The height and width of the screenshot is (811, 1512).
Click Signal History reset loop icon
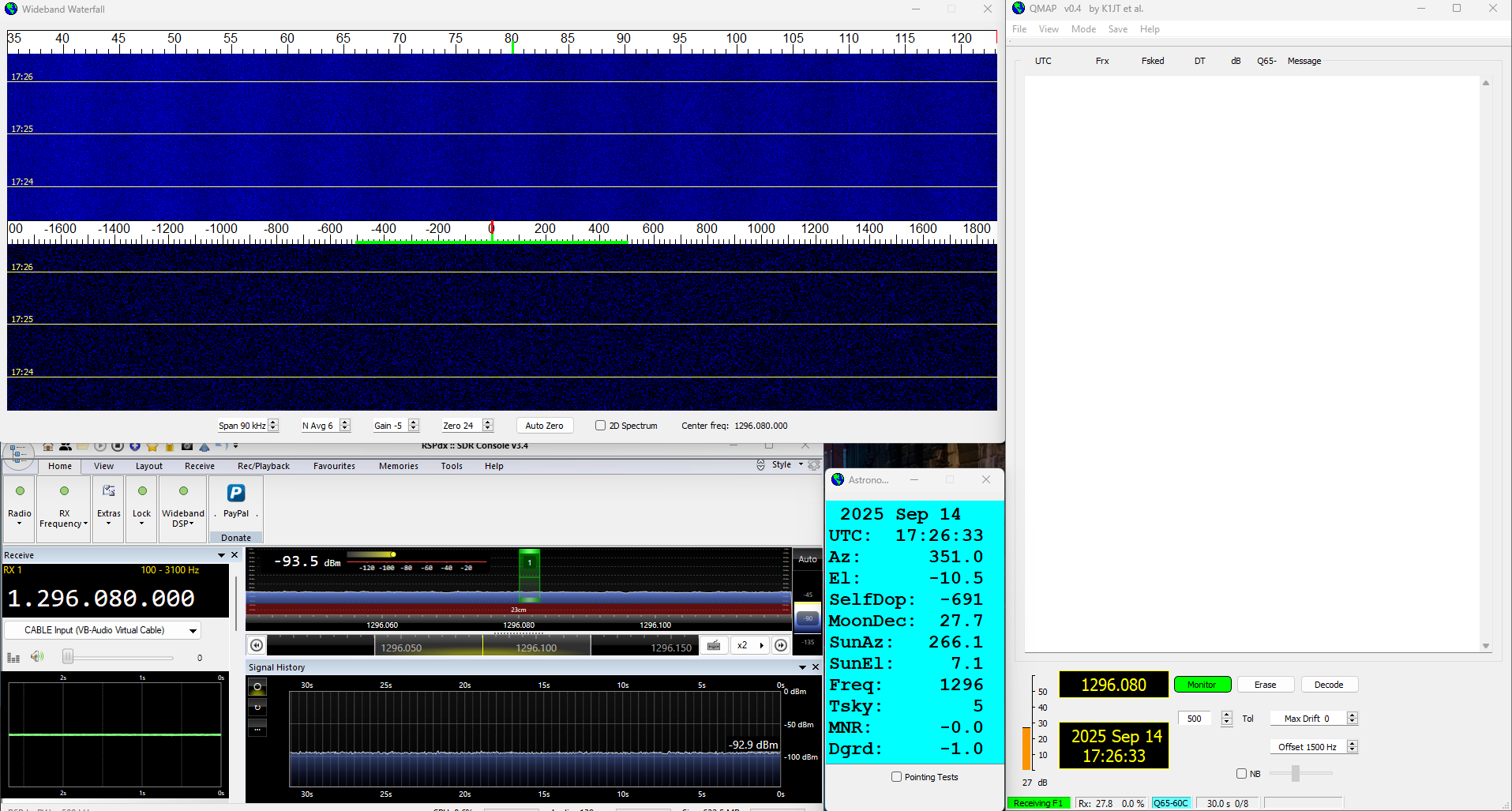pyautogui.click(x=257, y=707)
